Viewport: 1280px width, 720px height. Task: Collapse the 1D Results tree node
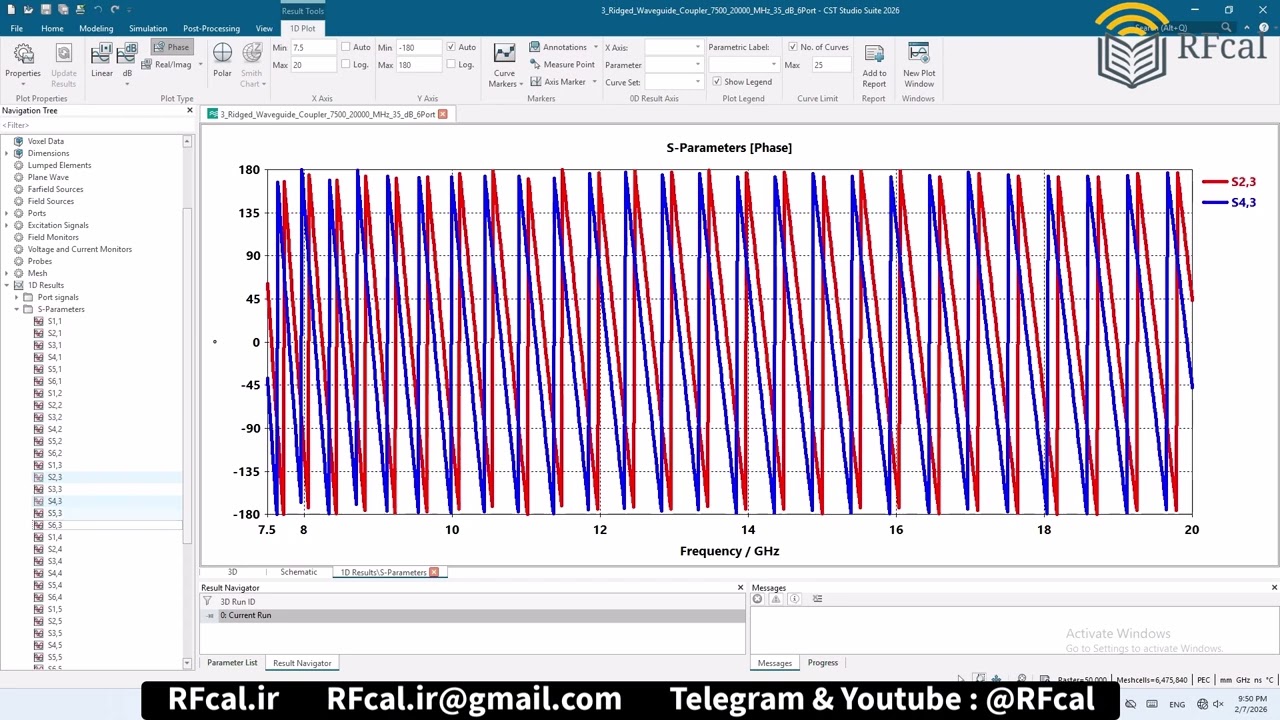tap(7, 285)
